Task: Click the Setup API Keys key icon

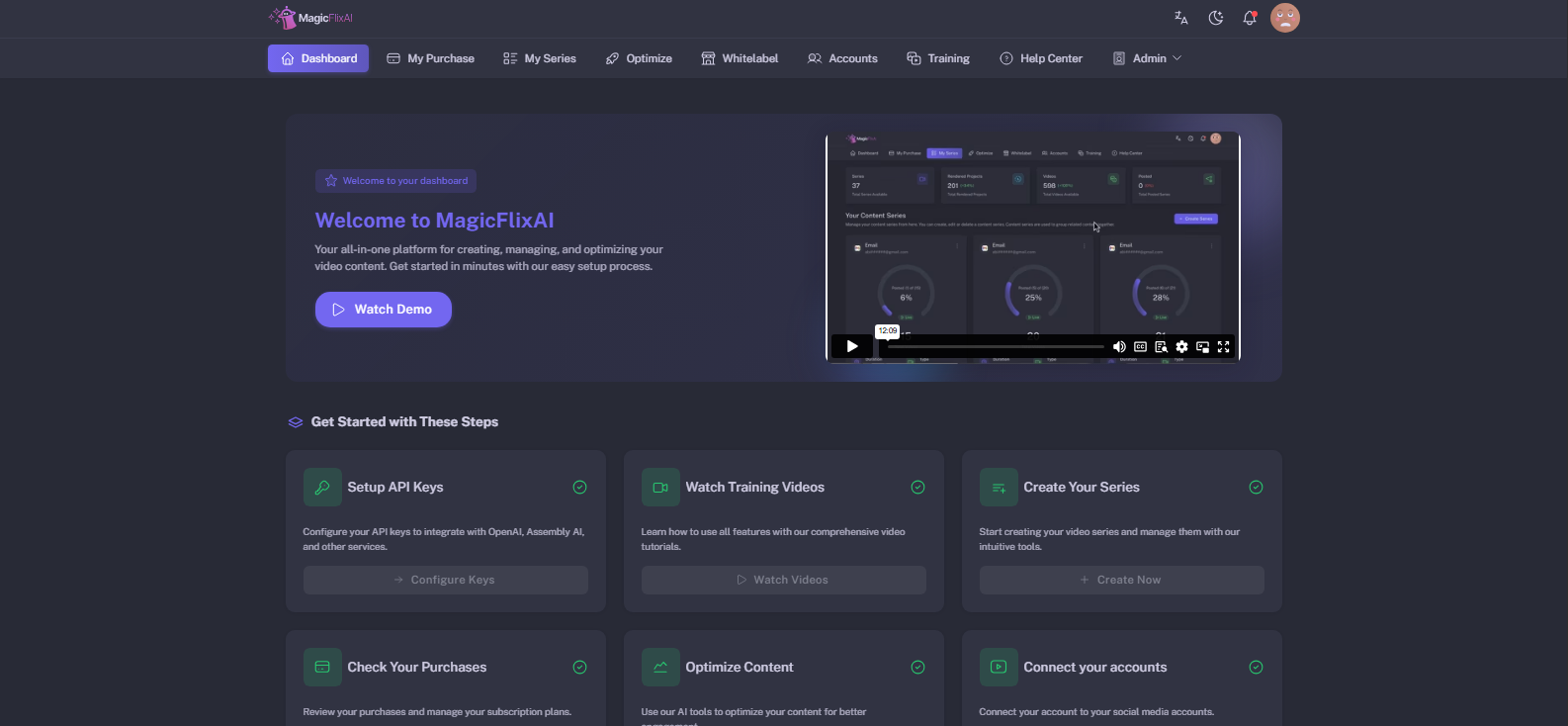Action: (322, 488)
